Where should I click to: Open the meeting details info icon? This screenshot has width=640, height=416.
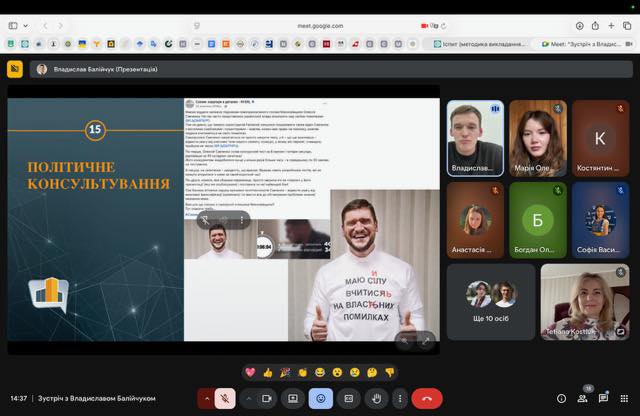pyautogui.click(x=561, y=398)
